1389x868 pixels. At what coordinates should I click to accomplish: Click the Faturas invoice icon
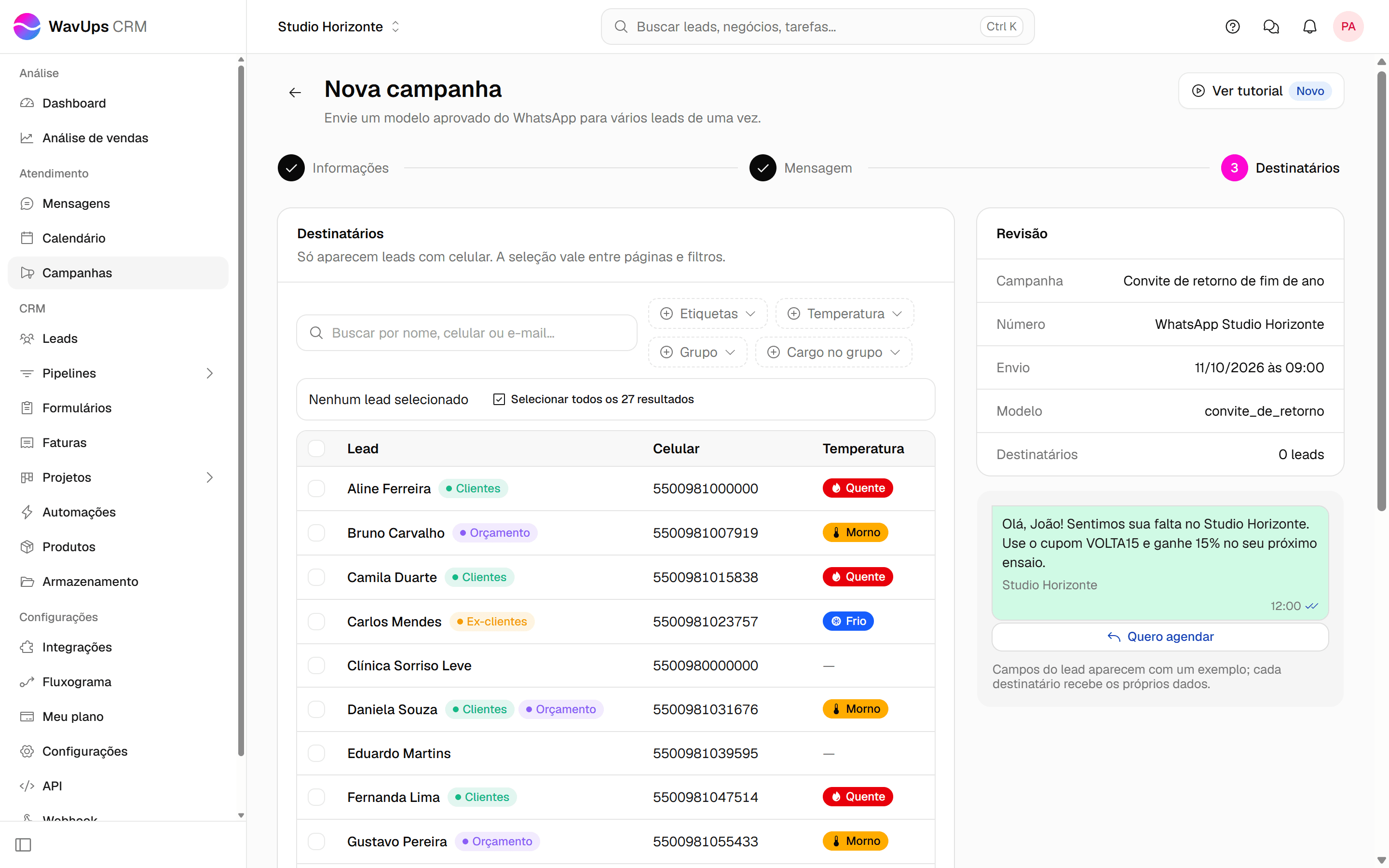(x=27, y=443)
